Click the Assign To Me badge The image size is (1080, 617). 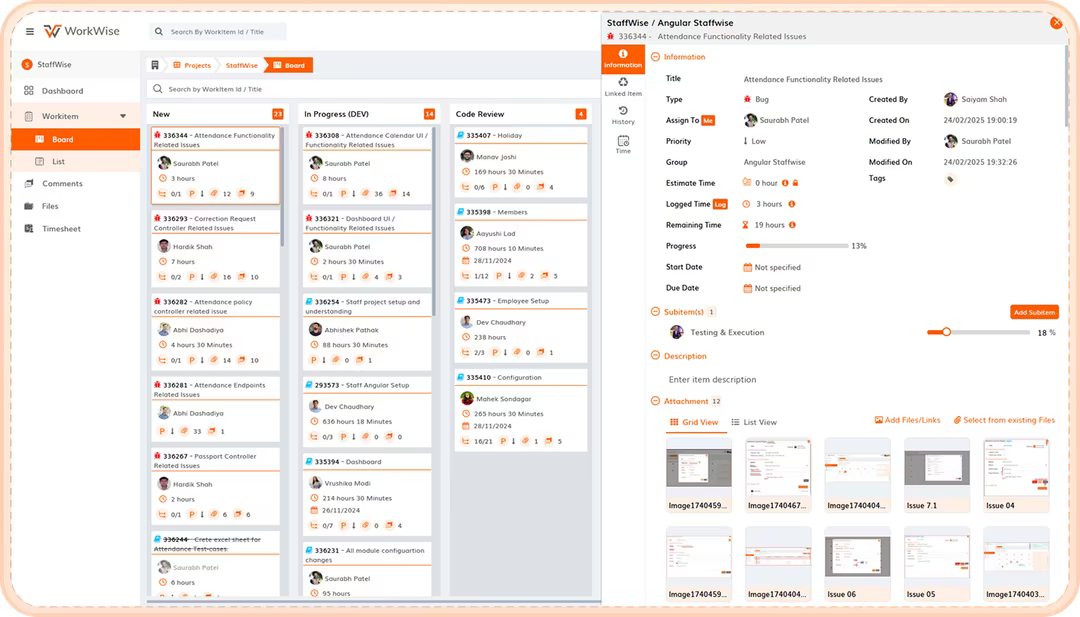click(x=707, y=121)
